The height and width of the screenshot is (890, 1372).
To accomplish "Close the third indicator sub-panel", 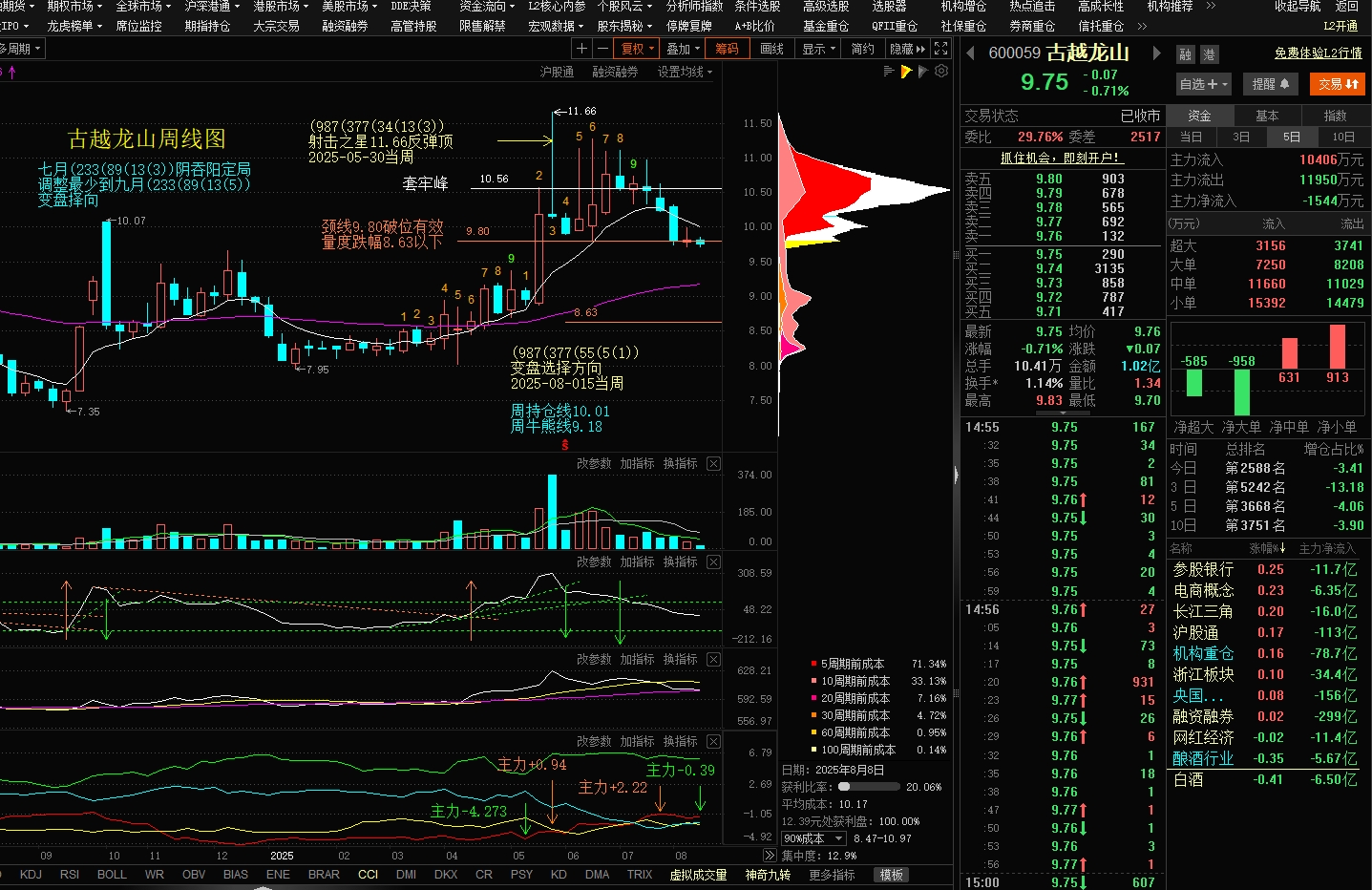I will click(x=713, y=659).
